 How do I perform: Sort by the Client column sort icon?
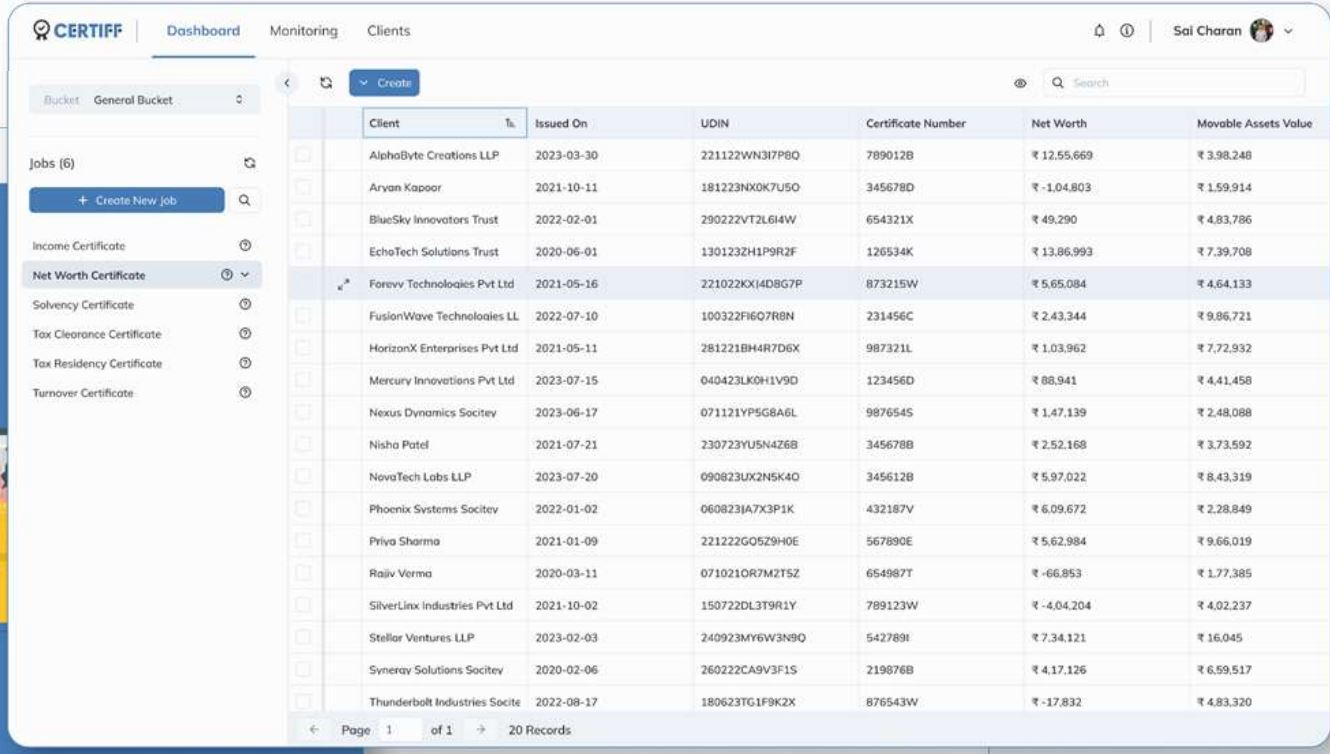[x=510, y=124]
